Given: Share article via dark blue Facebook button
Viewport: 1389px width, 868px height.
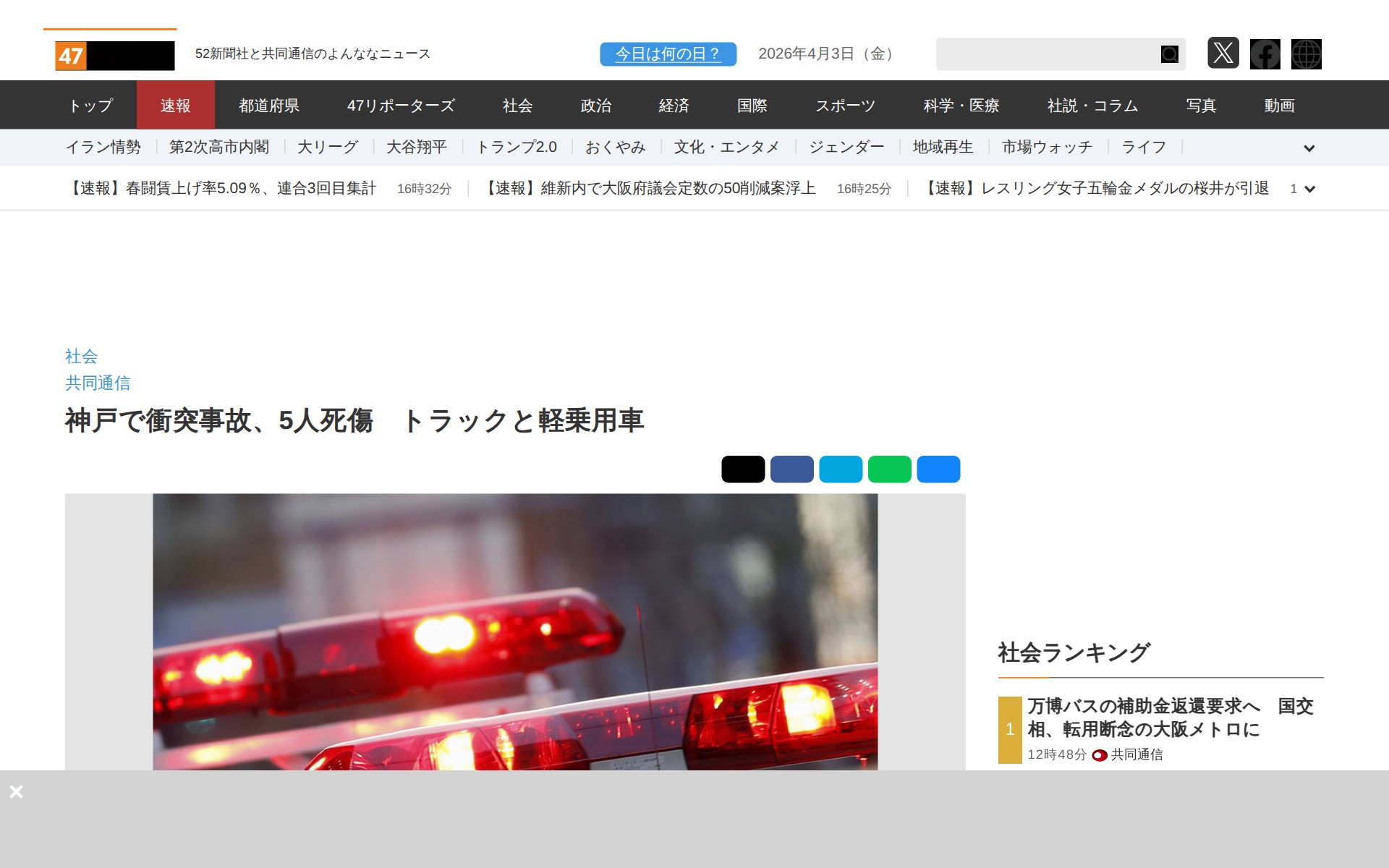Looking at the screenshot, I should point(791,469).
